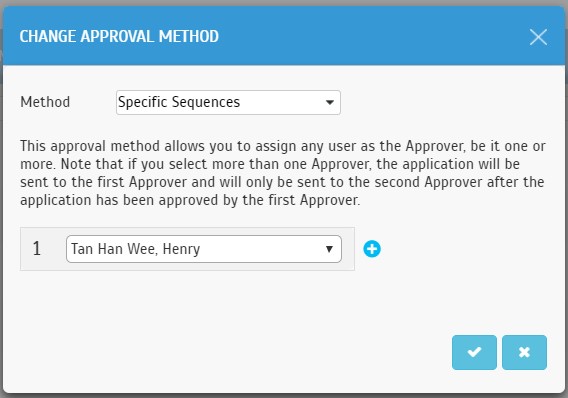Click the CHANGE APPROVAL METHOD title text
Screen dimensions: 568x398
tap(119, 36)
